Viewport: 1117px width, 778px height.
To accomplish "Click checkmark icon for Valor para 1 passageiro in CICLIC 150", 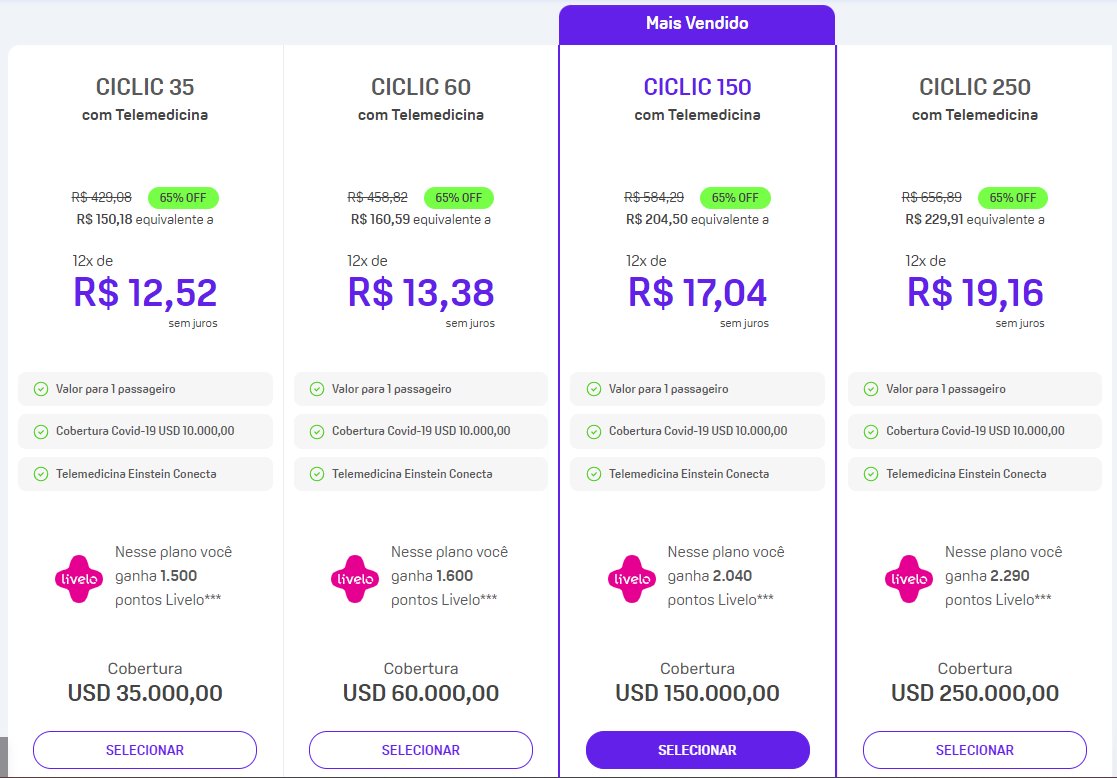I will coord(593,389).
